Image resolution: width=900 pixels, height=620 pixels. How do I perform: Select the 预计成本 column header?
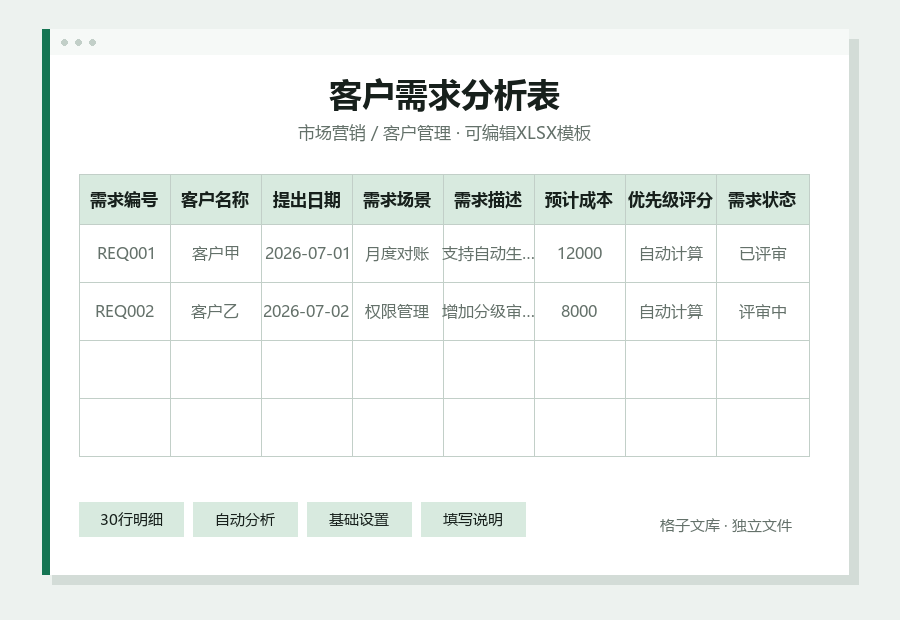coord(580,200)
